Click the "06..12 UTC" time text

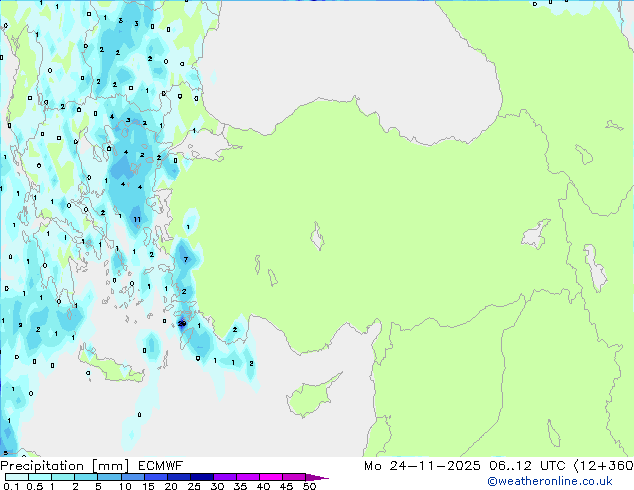pos(527,466)
